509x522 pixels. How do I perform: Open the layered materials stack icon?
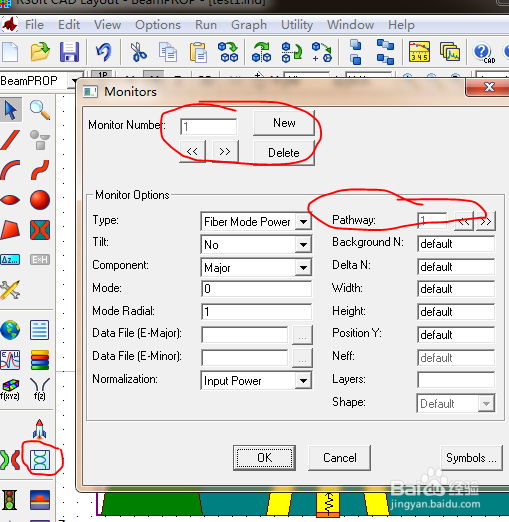coord(40,360)
